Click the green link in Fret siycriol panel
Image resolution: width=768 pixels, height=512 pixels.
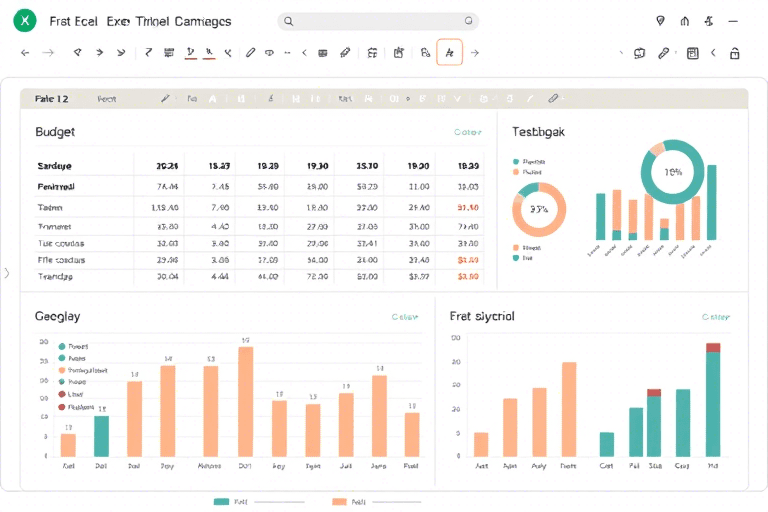pos(715,317)
